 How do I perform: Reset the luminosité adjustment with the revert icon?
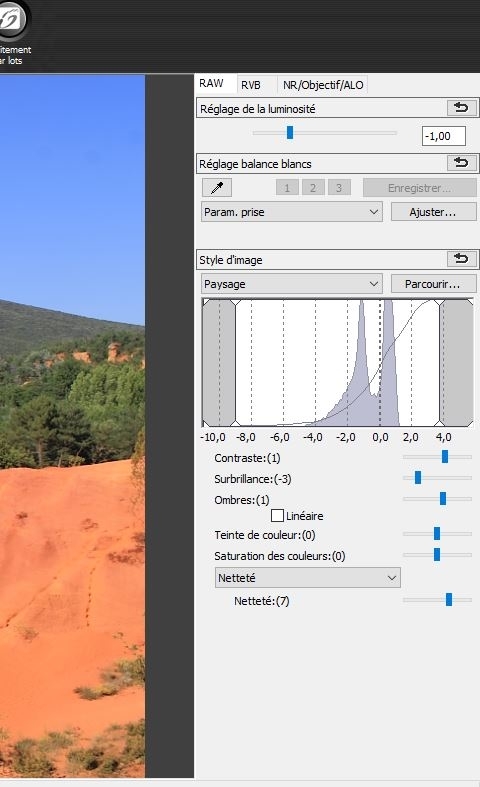point(461,107)
